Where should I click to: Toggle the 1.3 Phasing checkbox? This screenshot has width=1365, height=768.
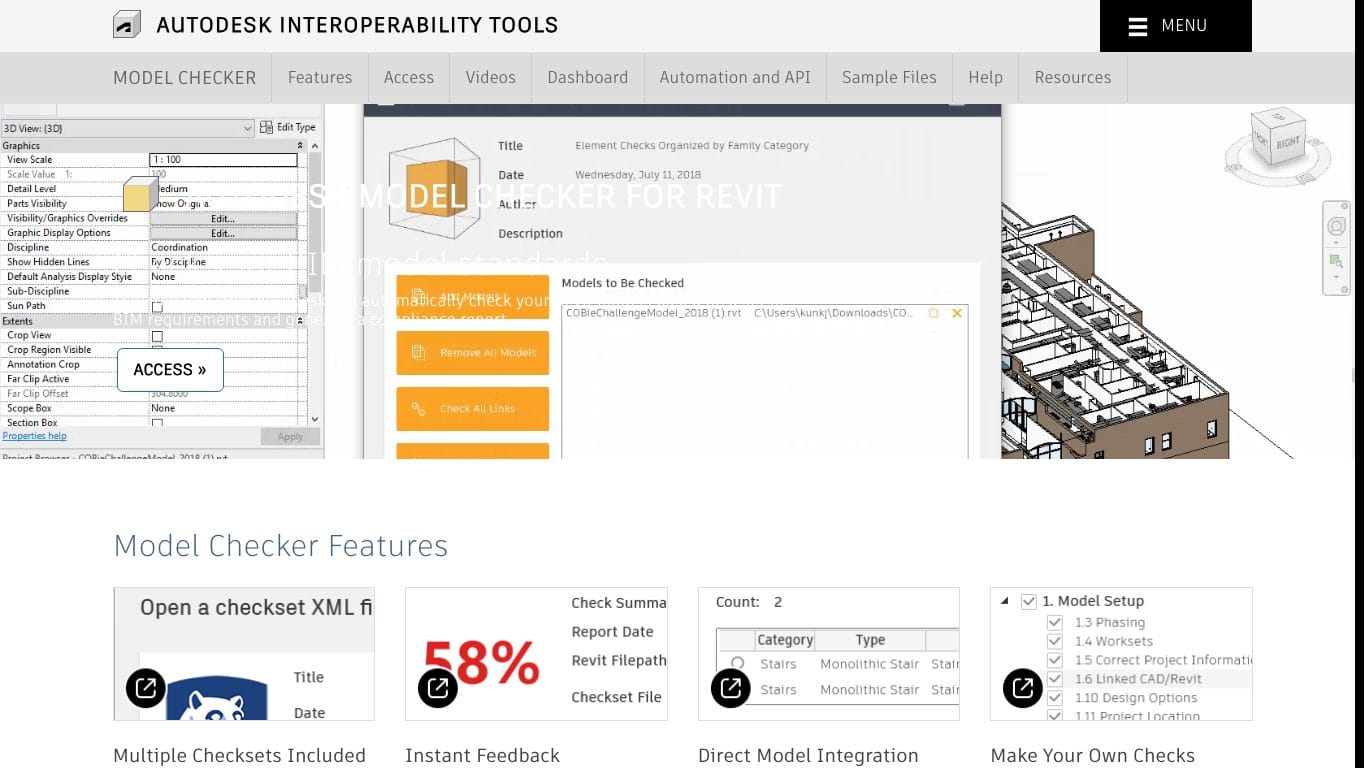click(1054, 622)
